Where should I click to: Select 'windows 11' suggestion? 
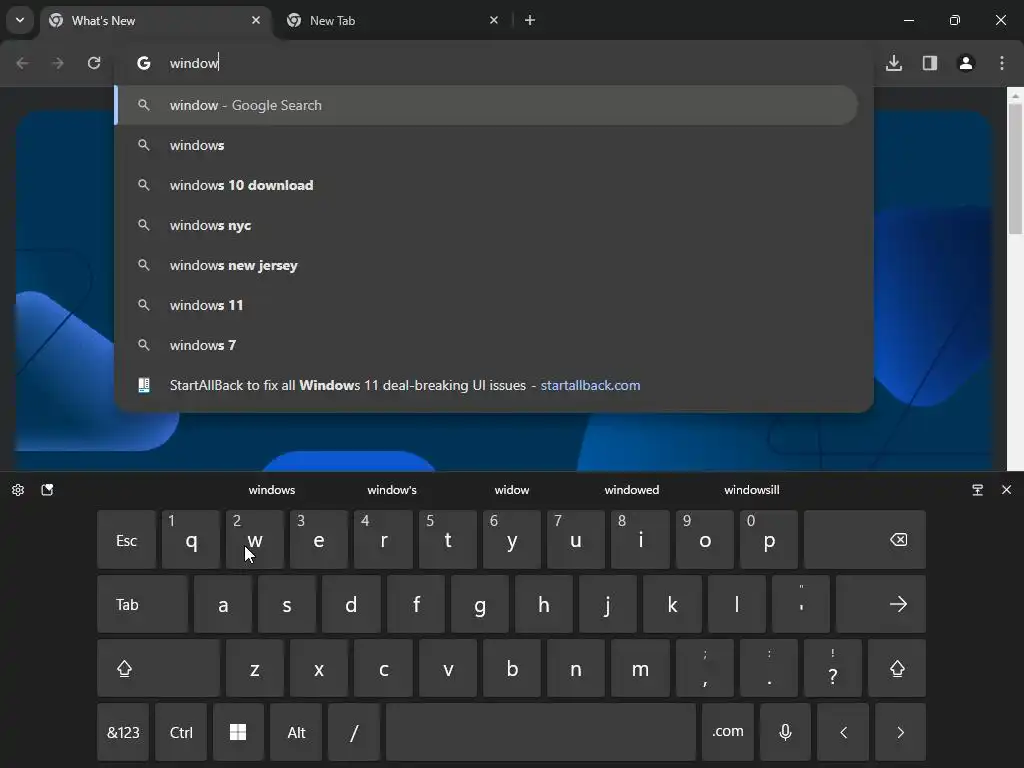click(x=486, y=305)
